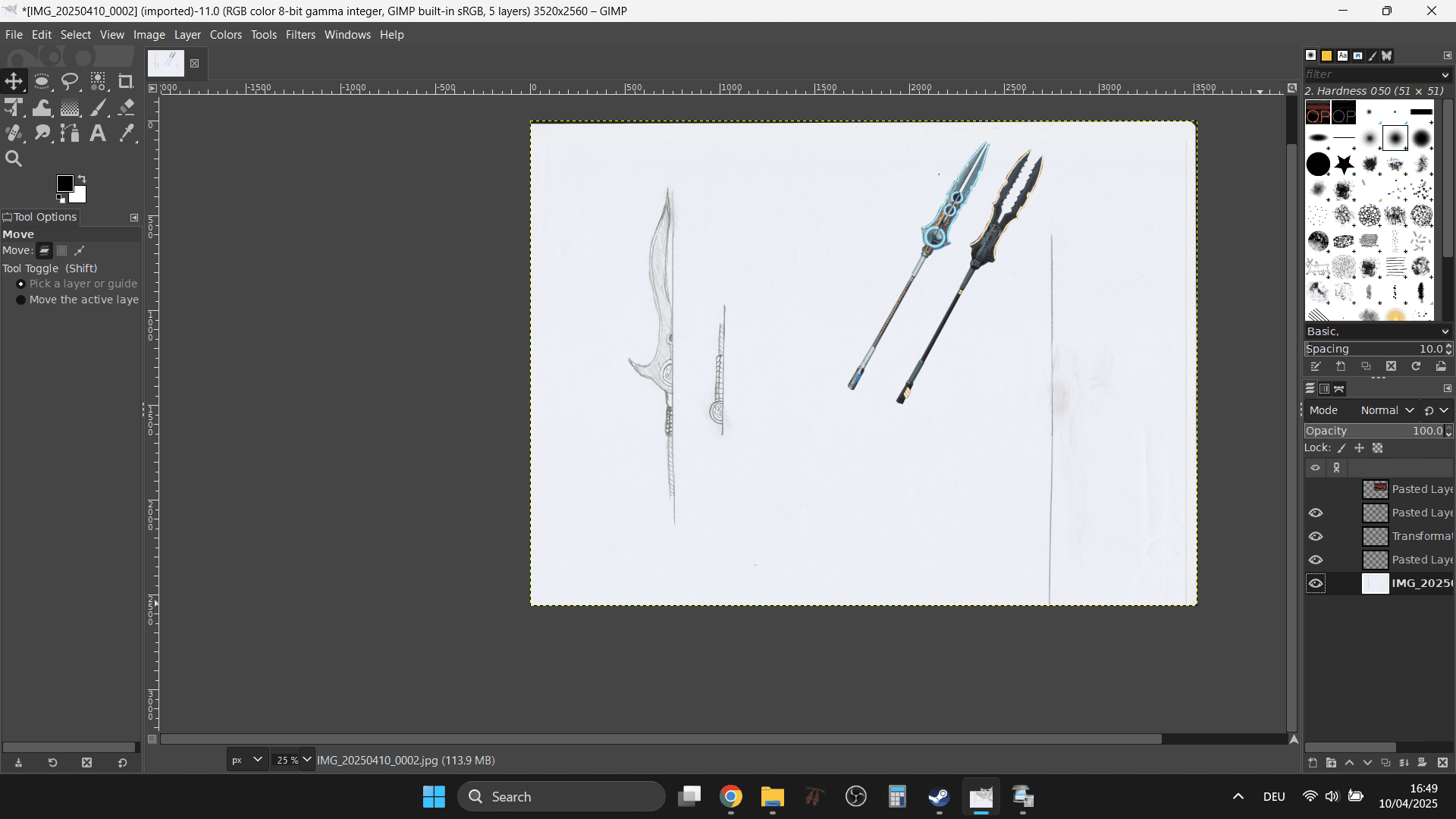Select the Eraser tool

click(127, 108)
